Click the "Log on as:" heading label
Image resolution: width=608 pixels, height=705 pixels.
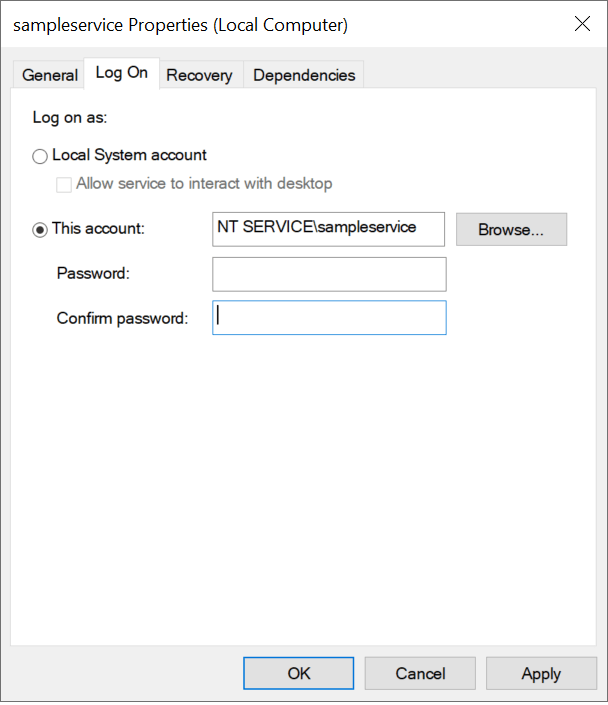click(x=70, y=118)
